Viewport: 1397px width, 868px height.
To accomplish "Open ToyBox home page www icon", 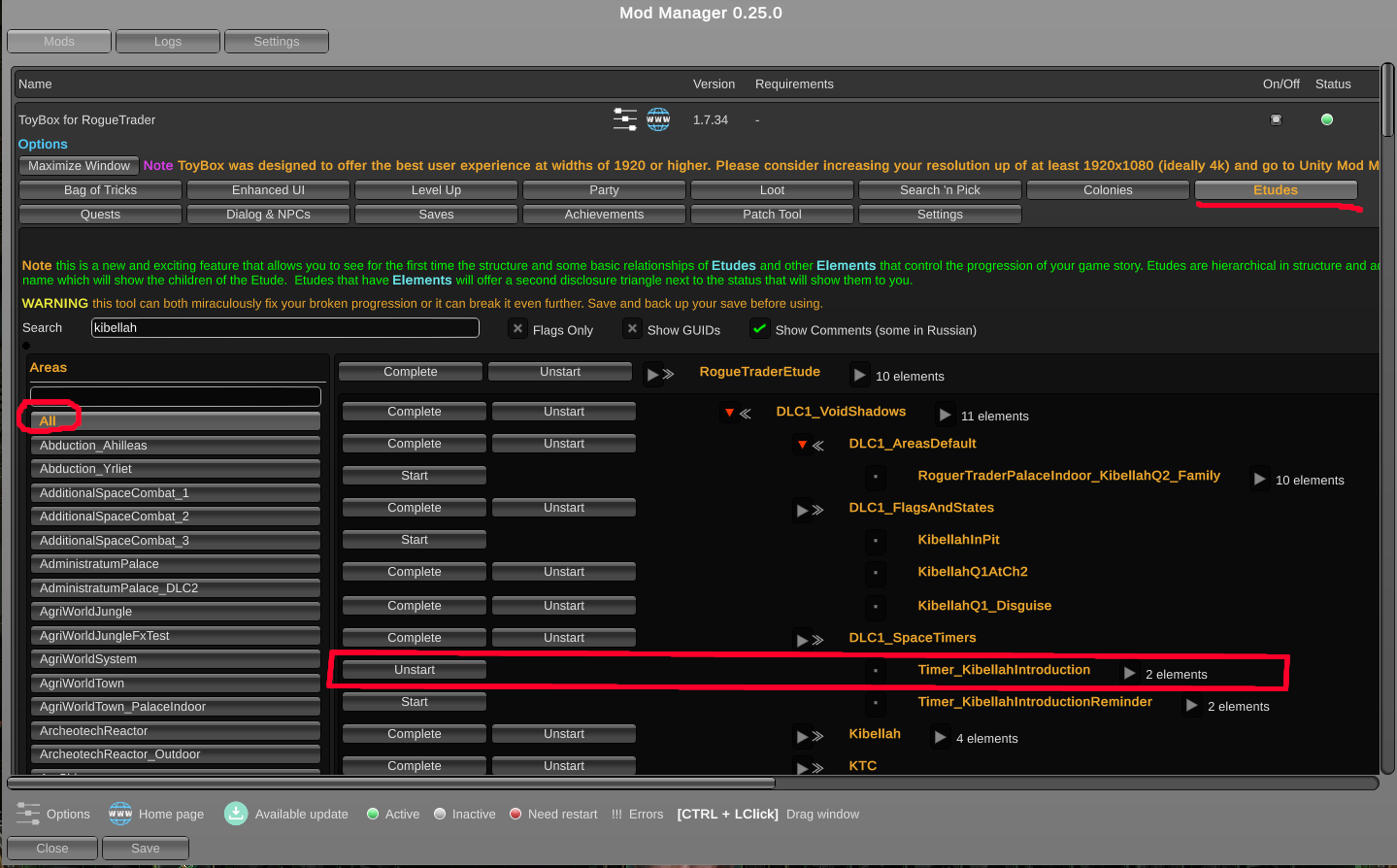I will 658,119.
